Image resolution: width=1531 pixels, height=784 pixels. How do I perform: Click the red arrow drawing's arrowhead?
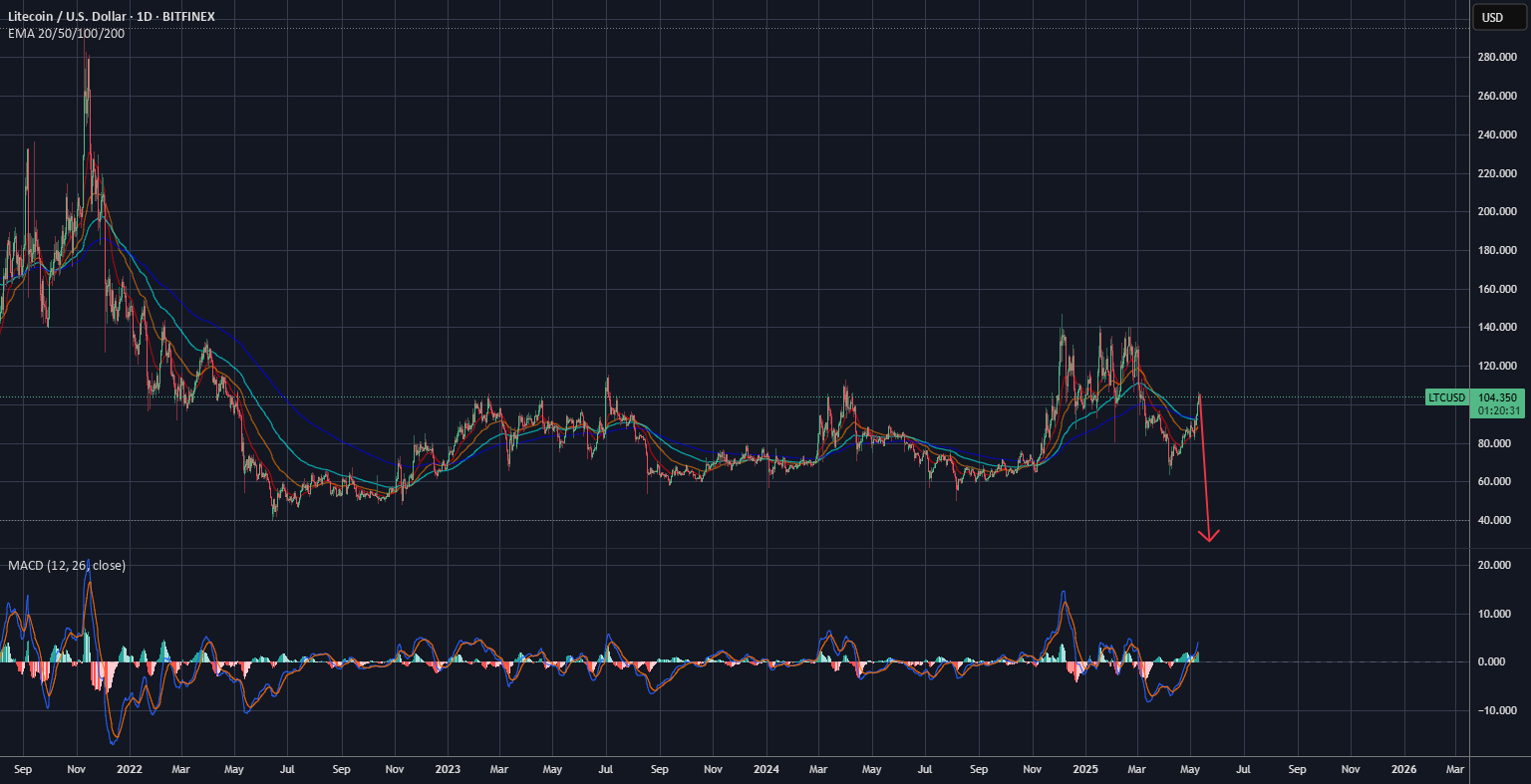(1209, 536)
